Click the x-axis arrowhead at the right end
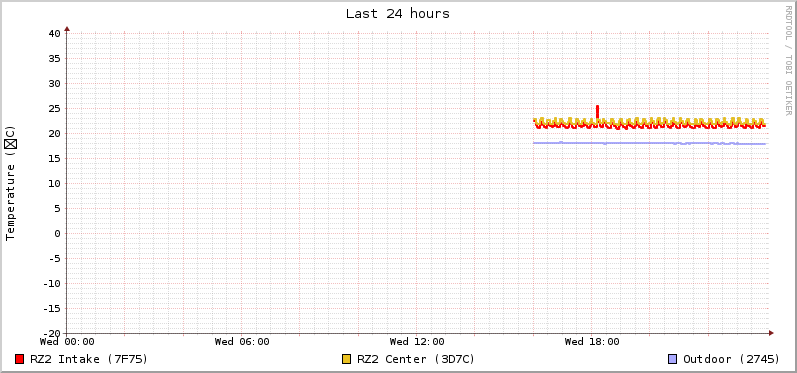This screenshot has width=797, height=373. pyautogui.click(x=771, y=333)
